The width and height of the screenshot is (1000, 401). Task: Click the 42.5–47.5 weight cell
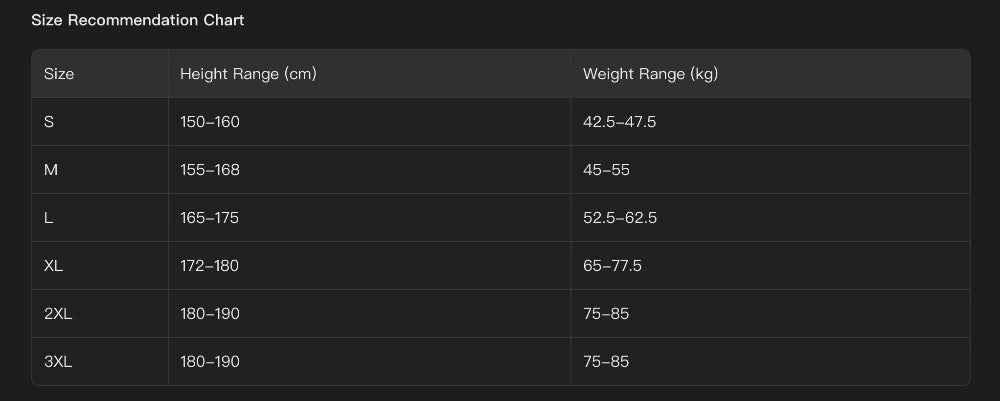[x=619, y=122]
